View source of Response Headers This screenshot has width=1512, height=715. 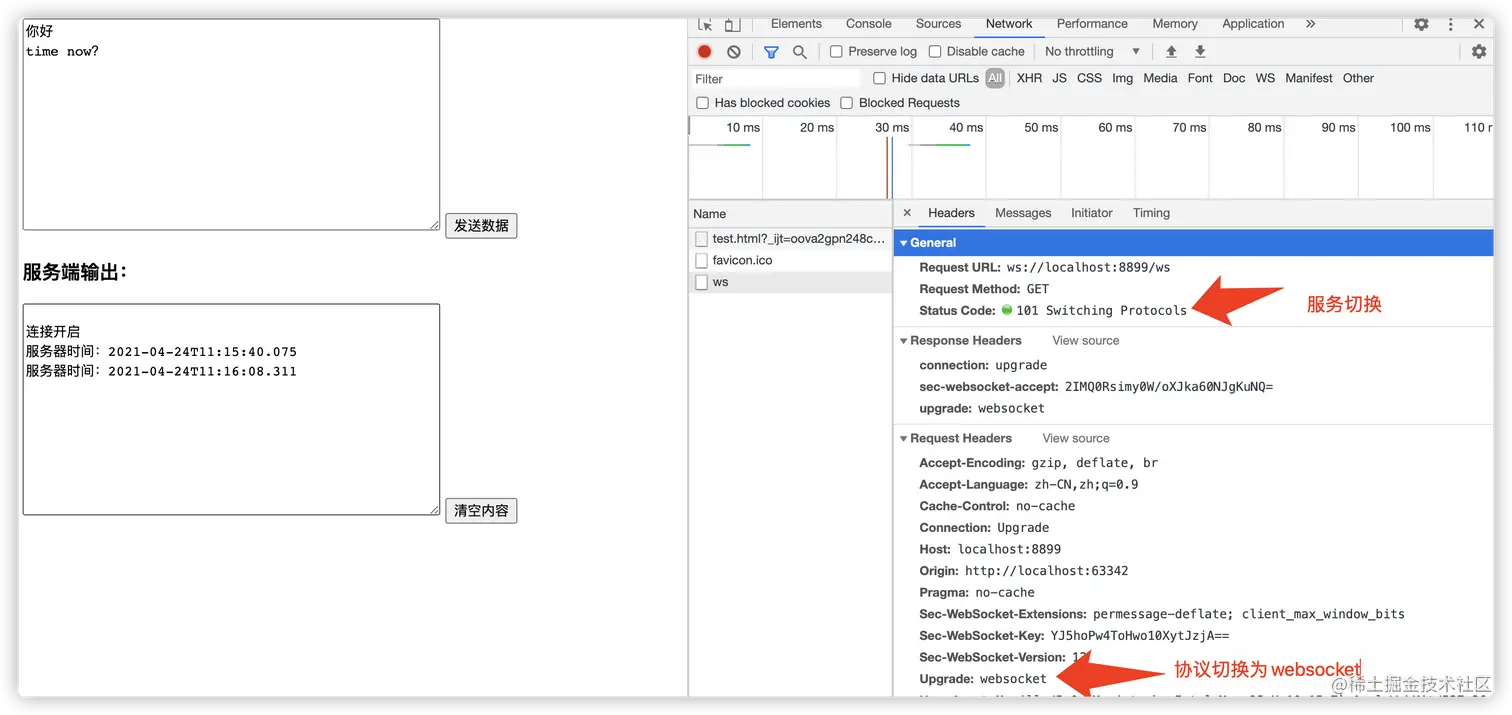coord(1086,341)
